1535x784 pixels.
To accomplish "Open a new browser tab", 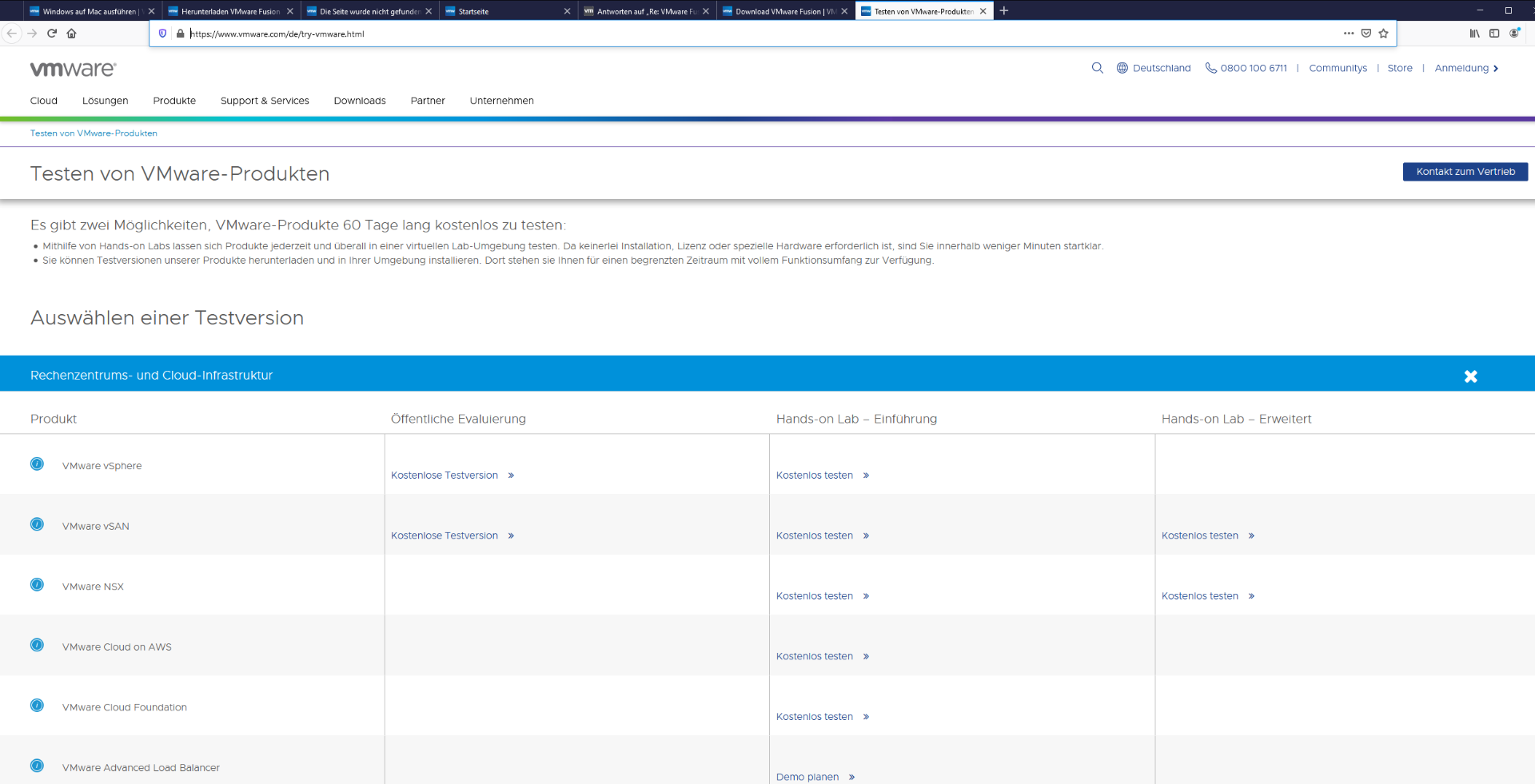I will (1004, 11).
